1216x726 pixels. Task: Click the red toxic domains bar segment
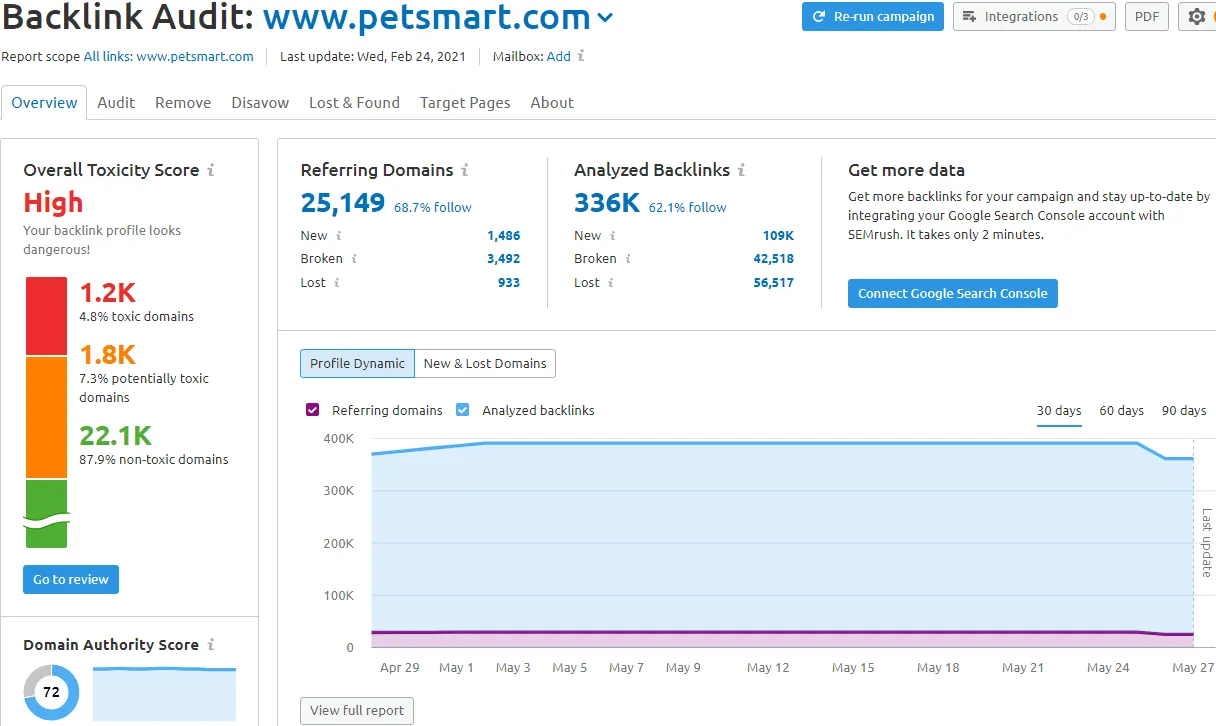point(47,316)
